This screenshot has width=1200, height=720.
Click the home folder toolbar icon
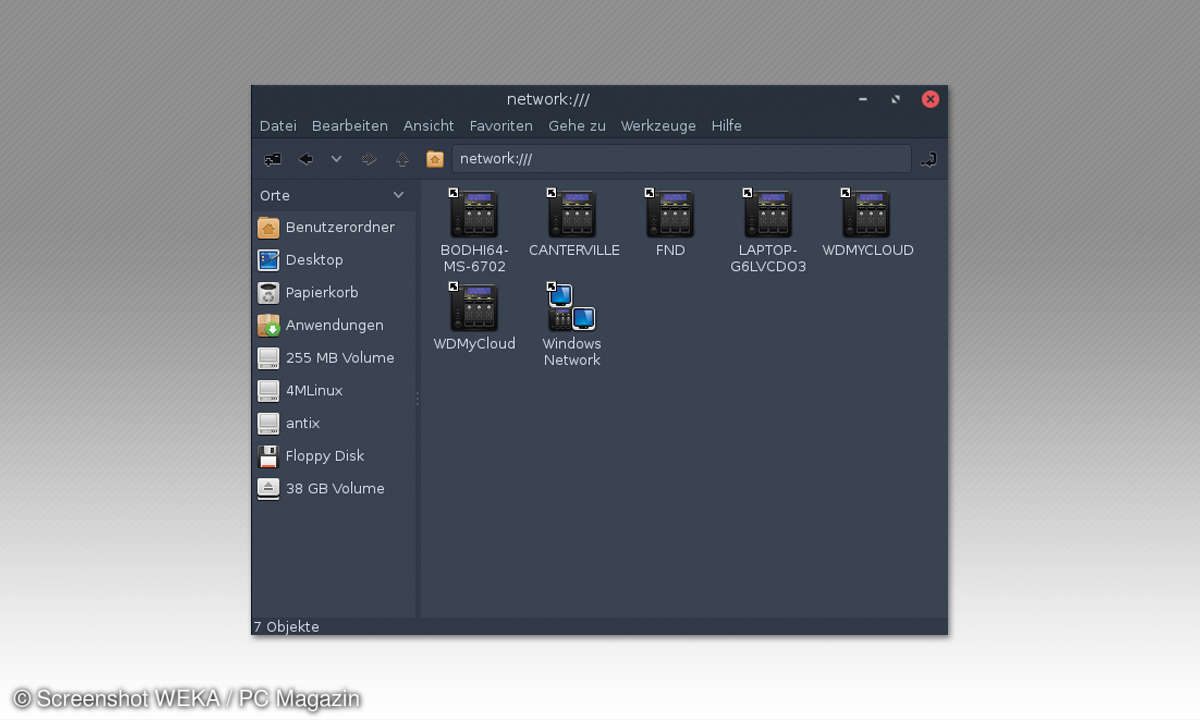tap(434, 159)
